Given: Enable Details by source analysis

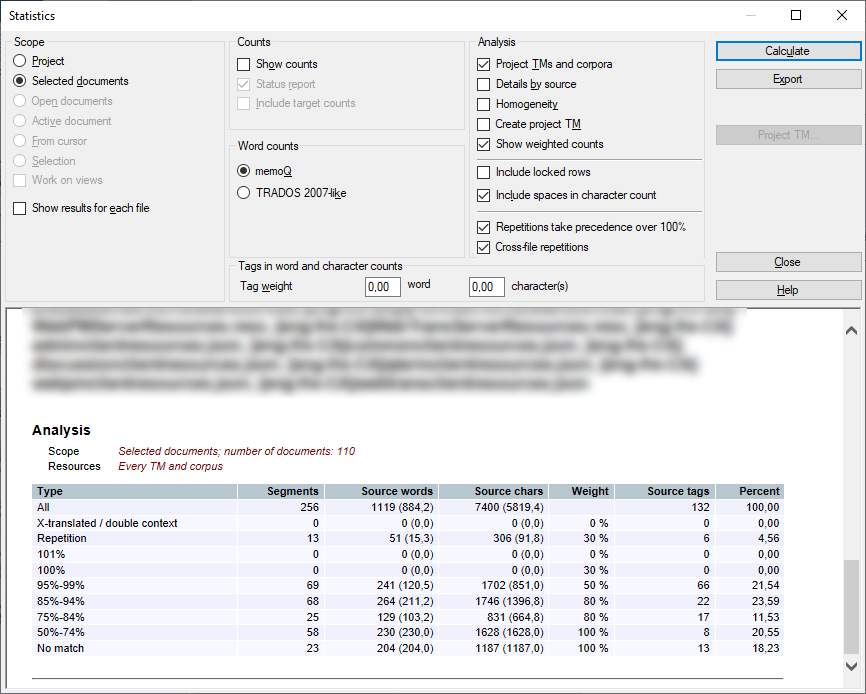Looking at the screenshot, I should 484,83.
